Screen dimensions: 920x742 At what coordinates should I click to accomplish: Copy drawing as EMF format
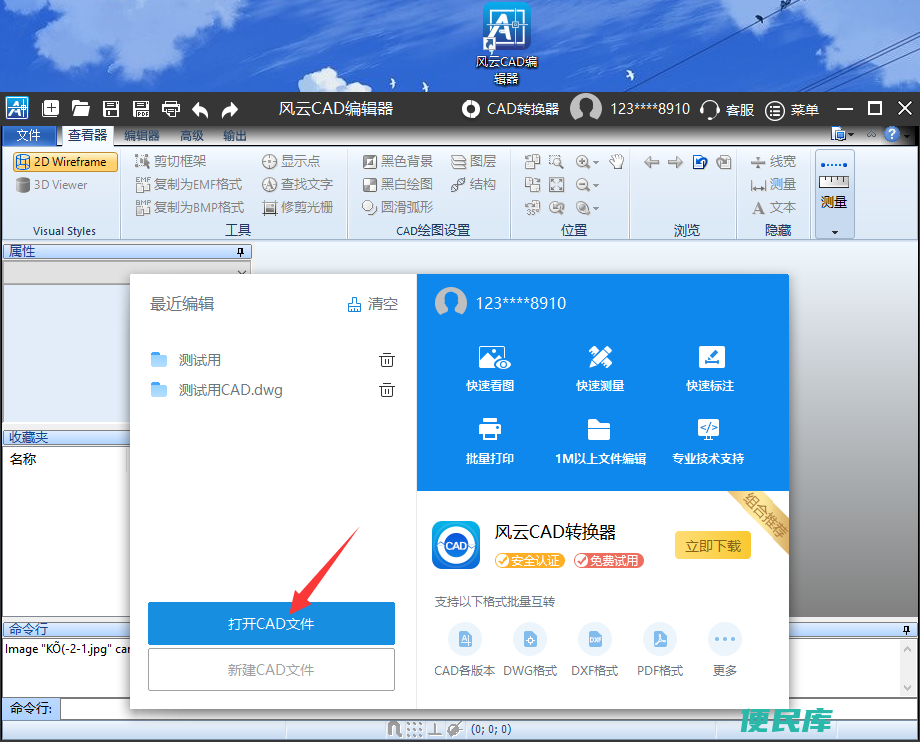click(x=188, y=185)
